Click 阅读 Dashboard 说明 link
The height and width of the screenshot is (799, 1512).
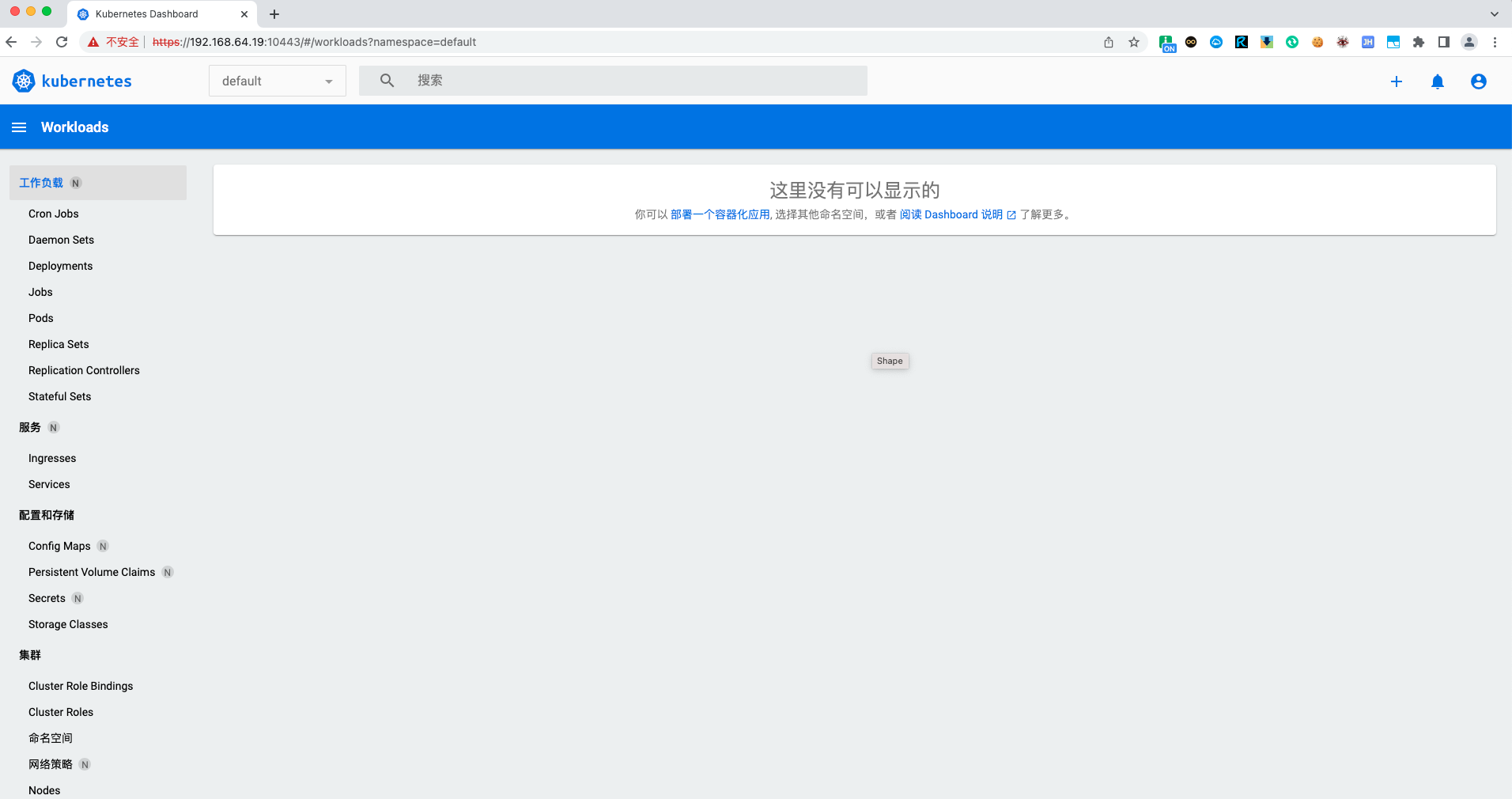(958, 214)
